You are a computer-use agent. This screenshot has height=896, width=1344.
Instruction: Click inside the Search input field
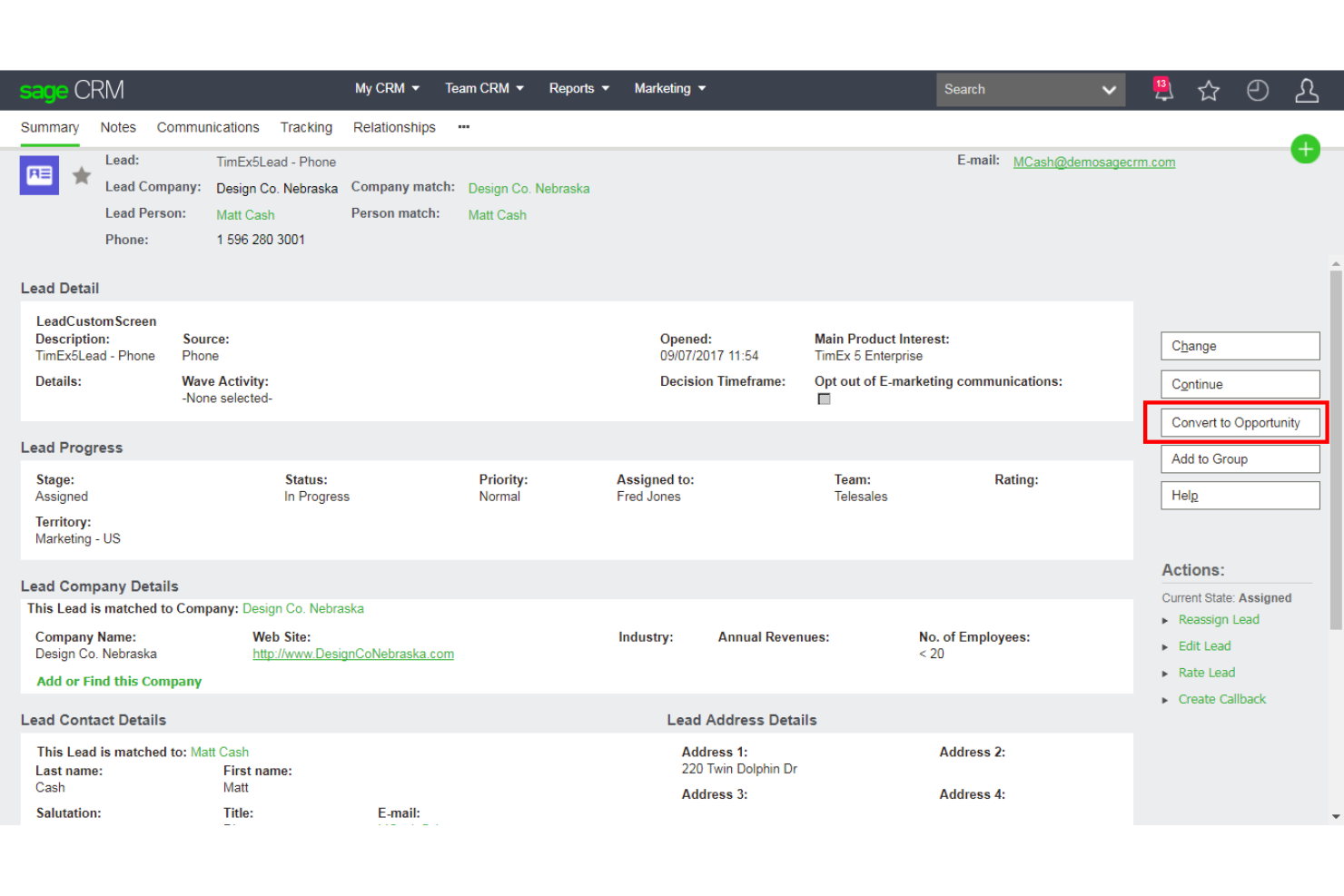pyautogui.click(x=1008, y=89)
